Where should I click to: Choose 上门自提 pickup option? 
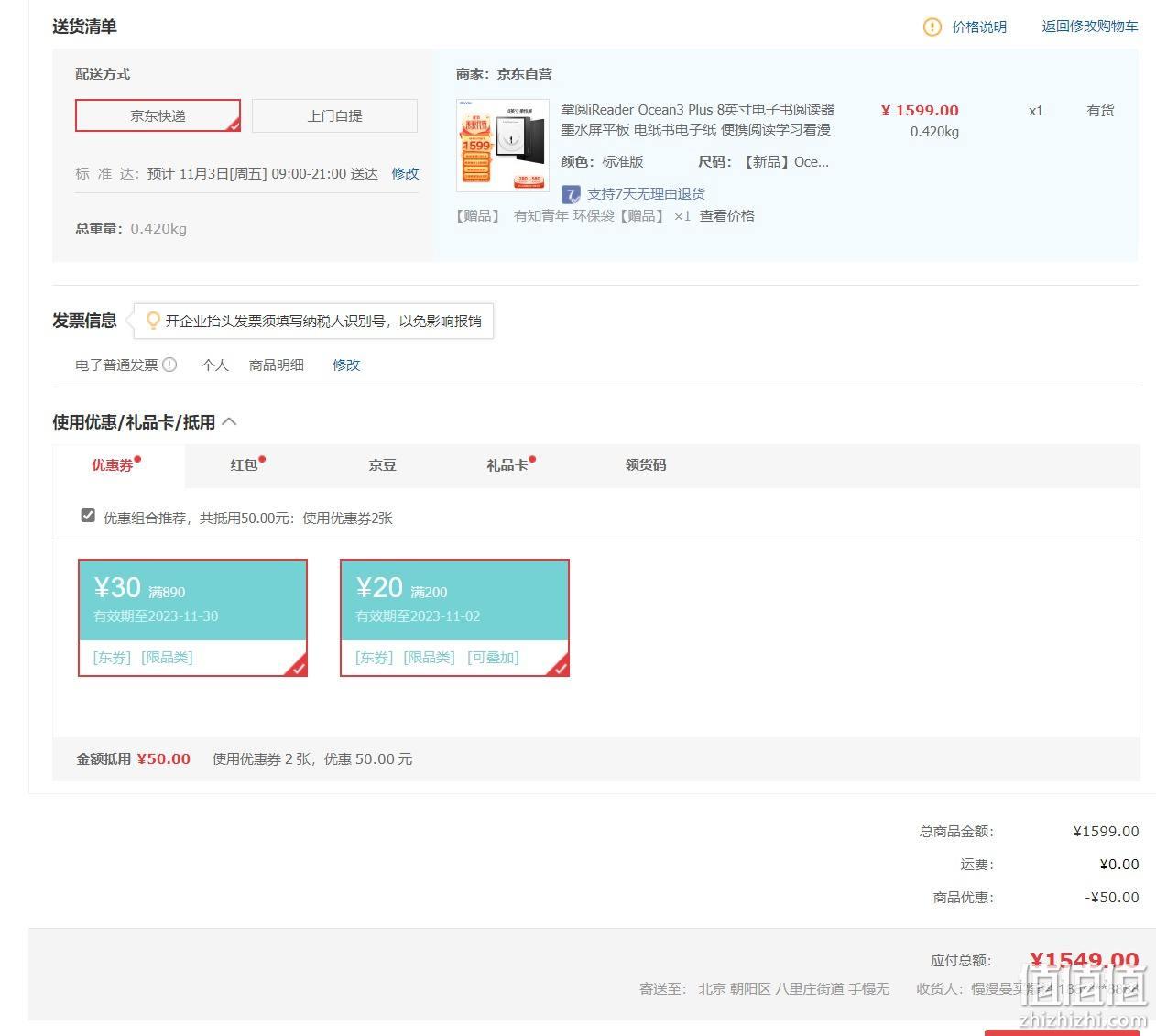pos(334,115)
